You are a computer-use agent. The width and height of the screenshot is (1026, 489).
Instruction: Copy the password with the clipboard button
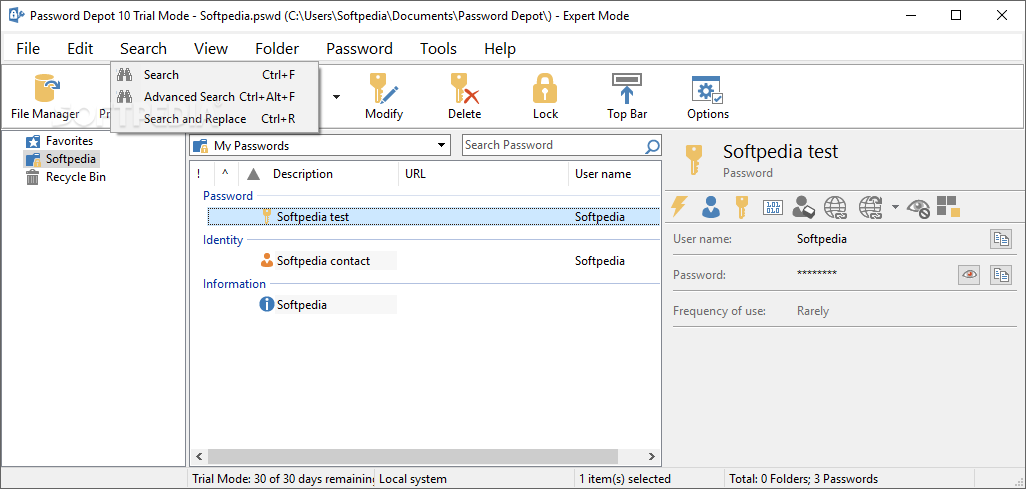coord(1000,275)
